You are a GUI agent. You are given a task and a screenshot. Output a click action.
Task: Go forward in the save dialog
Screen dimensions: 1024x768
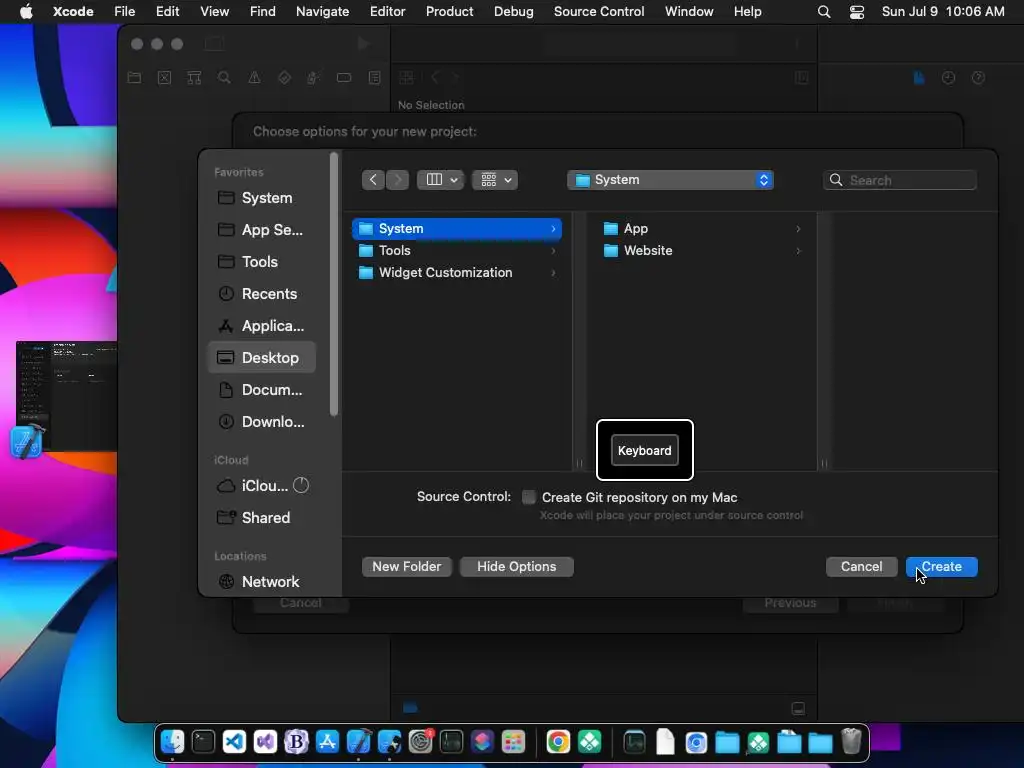(398, 180)
